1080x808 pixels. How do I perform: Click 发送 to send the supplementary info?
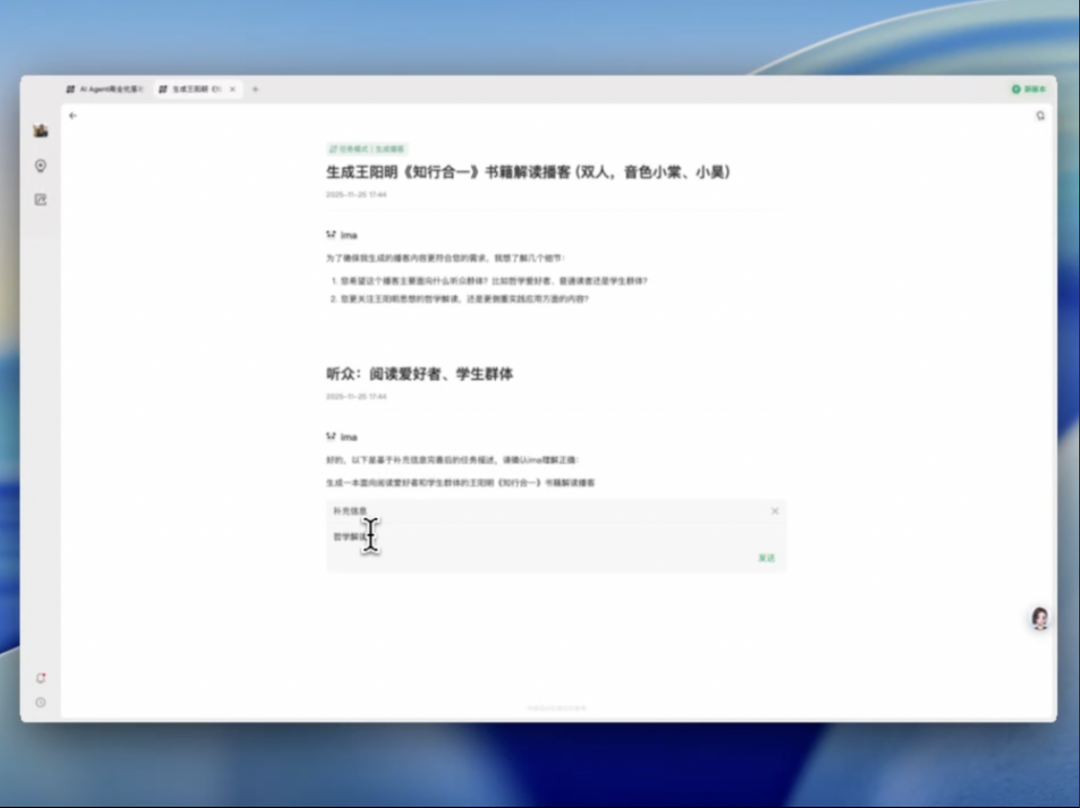767,558
